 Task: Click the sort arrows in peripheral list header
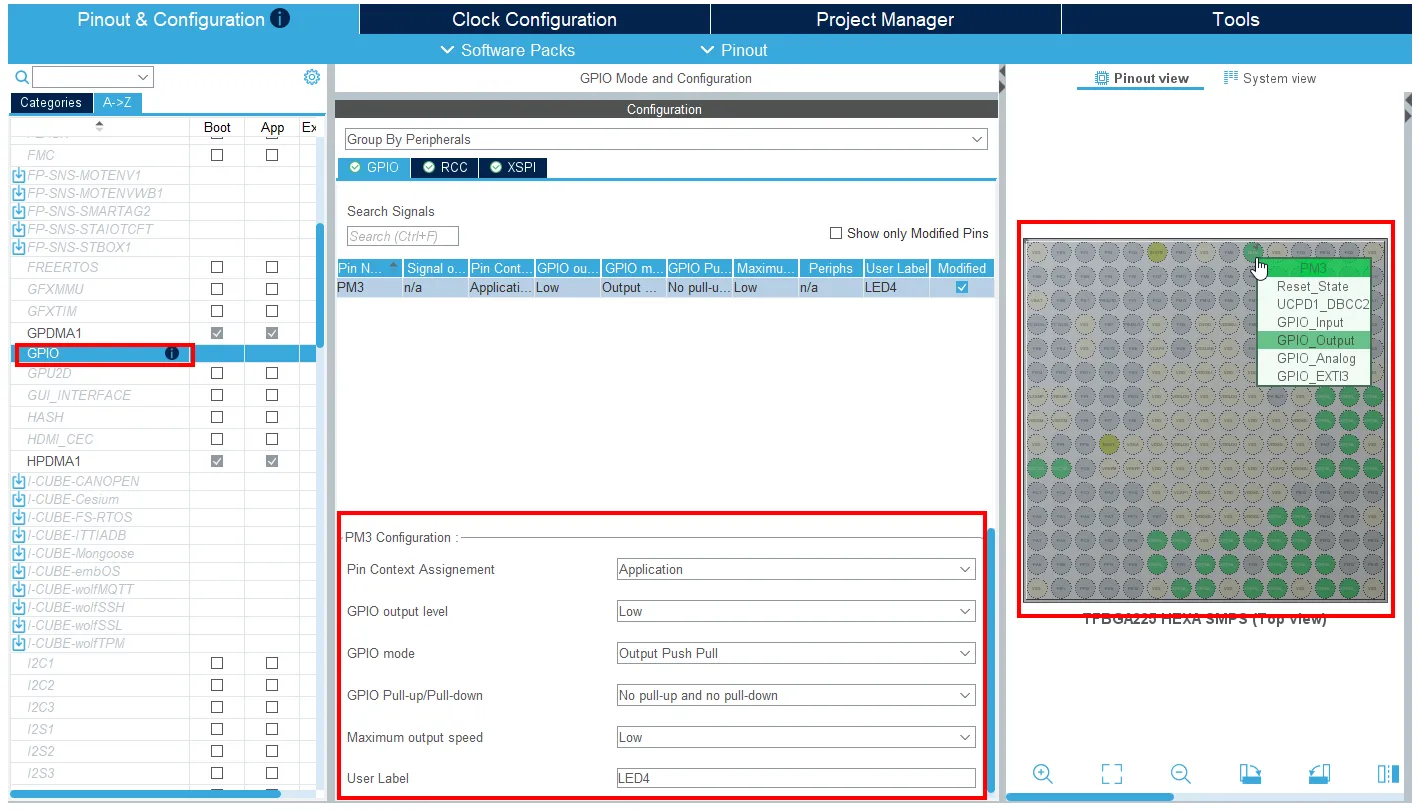click(x=99, y=126)
